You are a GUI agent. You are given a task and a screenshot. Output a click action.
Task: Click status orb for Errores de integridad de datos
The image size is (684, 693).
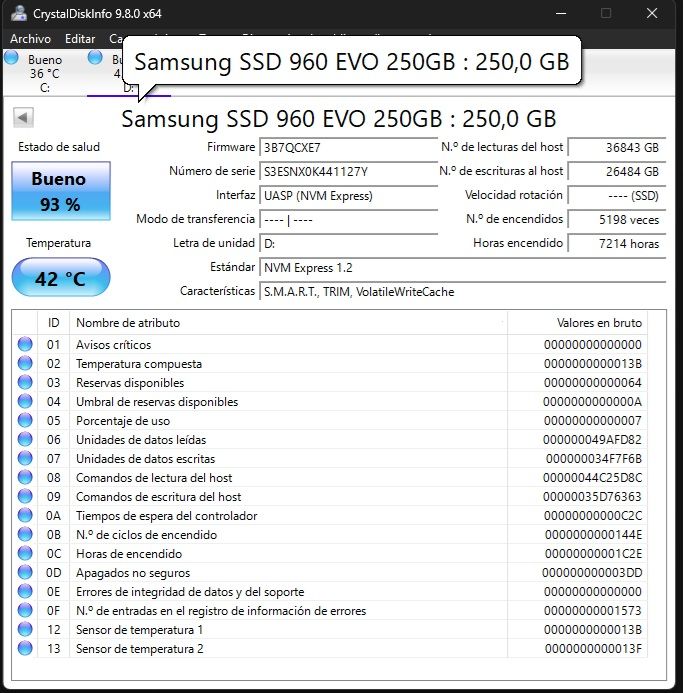[25, 591]
